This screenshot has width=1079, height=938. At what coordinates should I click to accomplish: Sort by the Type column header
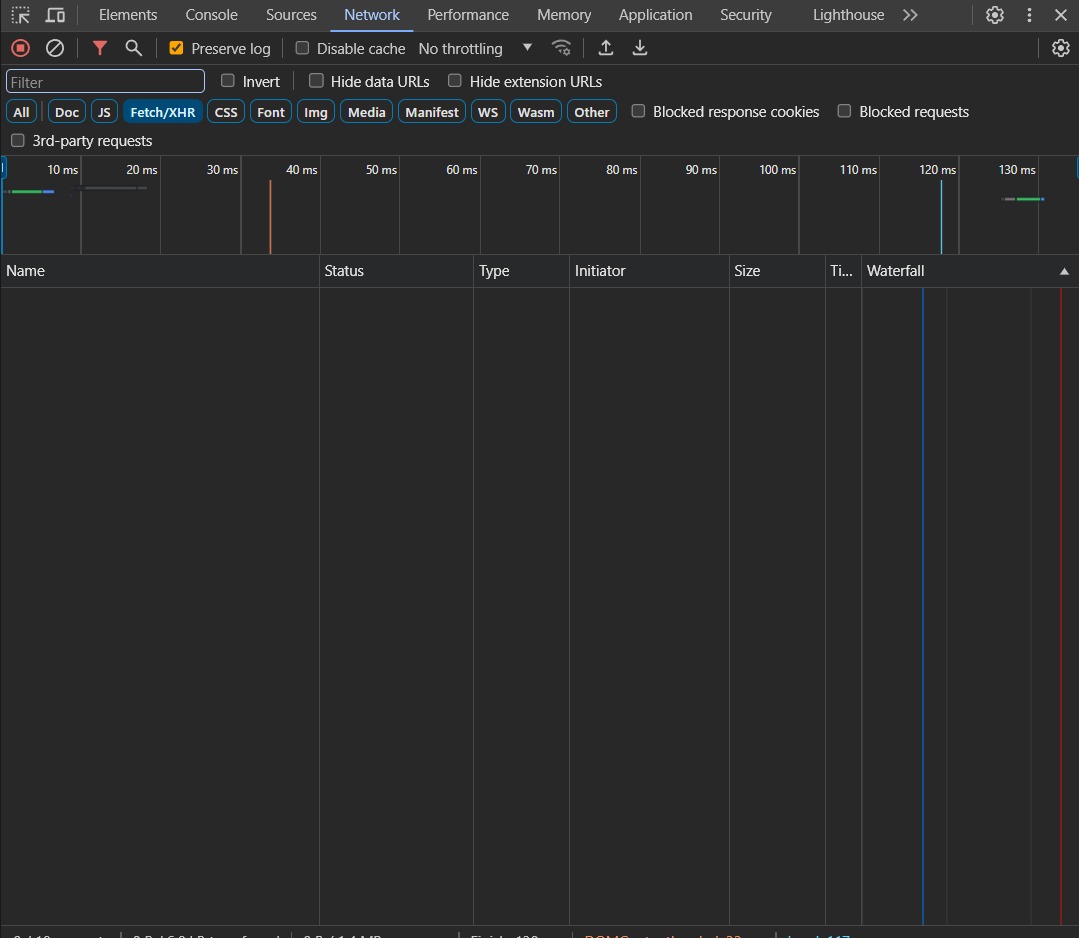[522, 271]
